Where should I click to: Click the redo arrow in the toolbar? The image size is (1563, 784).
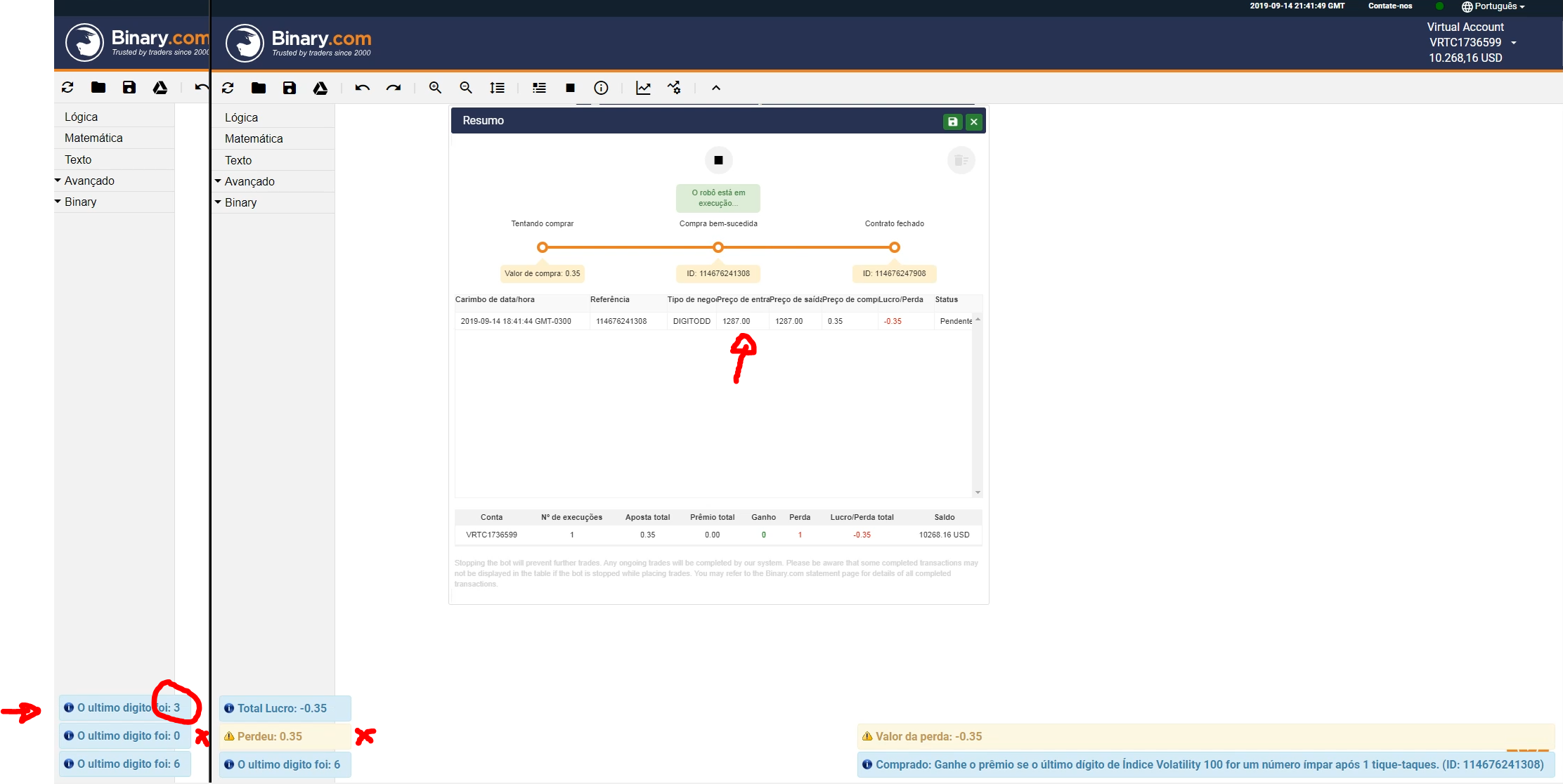pyautogui.click(x=394, y=88)
